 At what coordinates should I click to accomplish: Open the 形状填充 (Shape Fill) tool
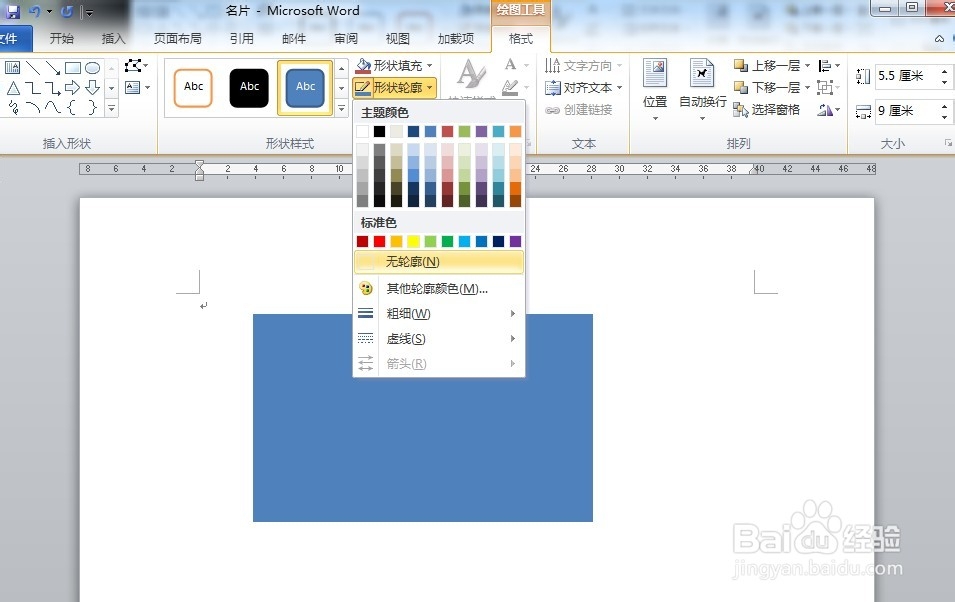tap(397, 66)
